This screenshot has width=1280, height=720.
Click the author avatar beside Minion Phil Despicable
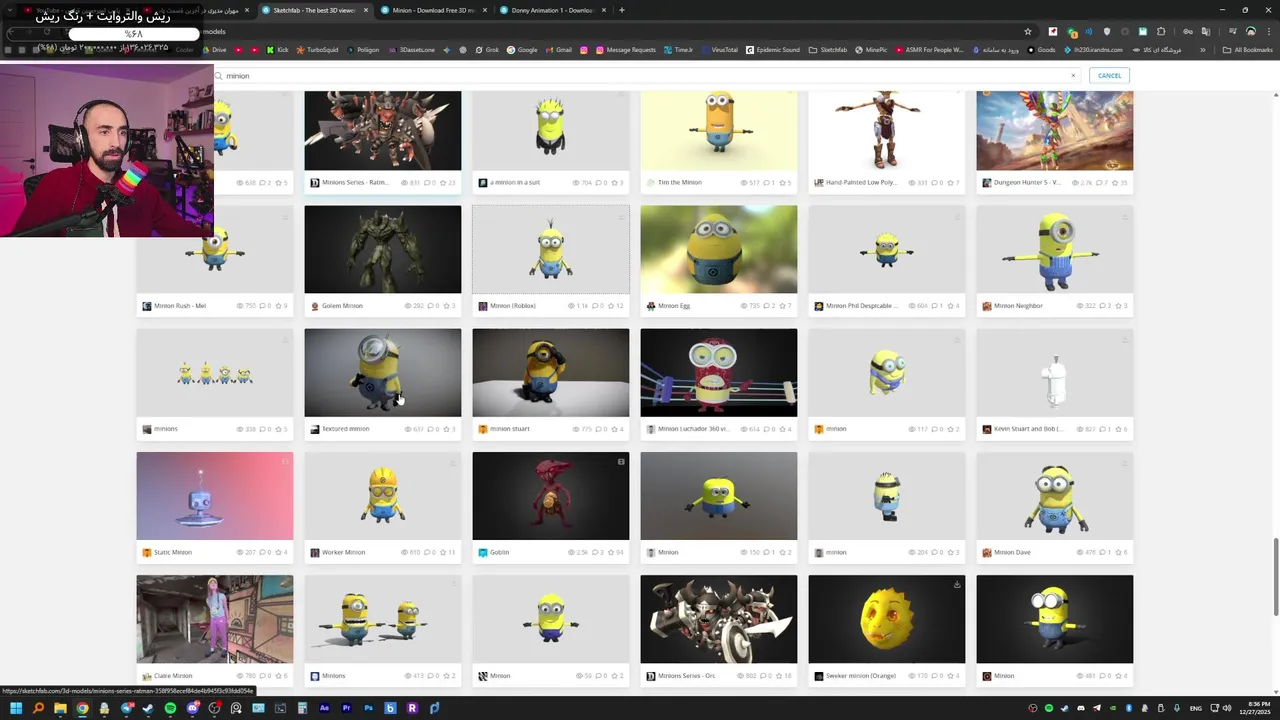pos(819,306)
